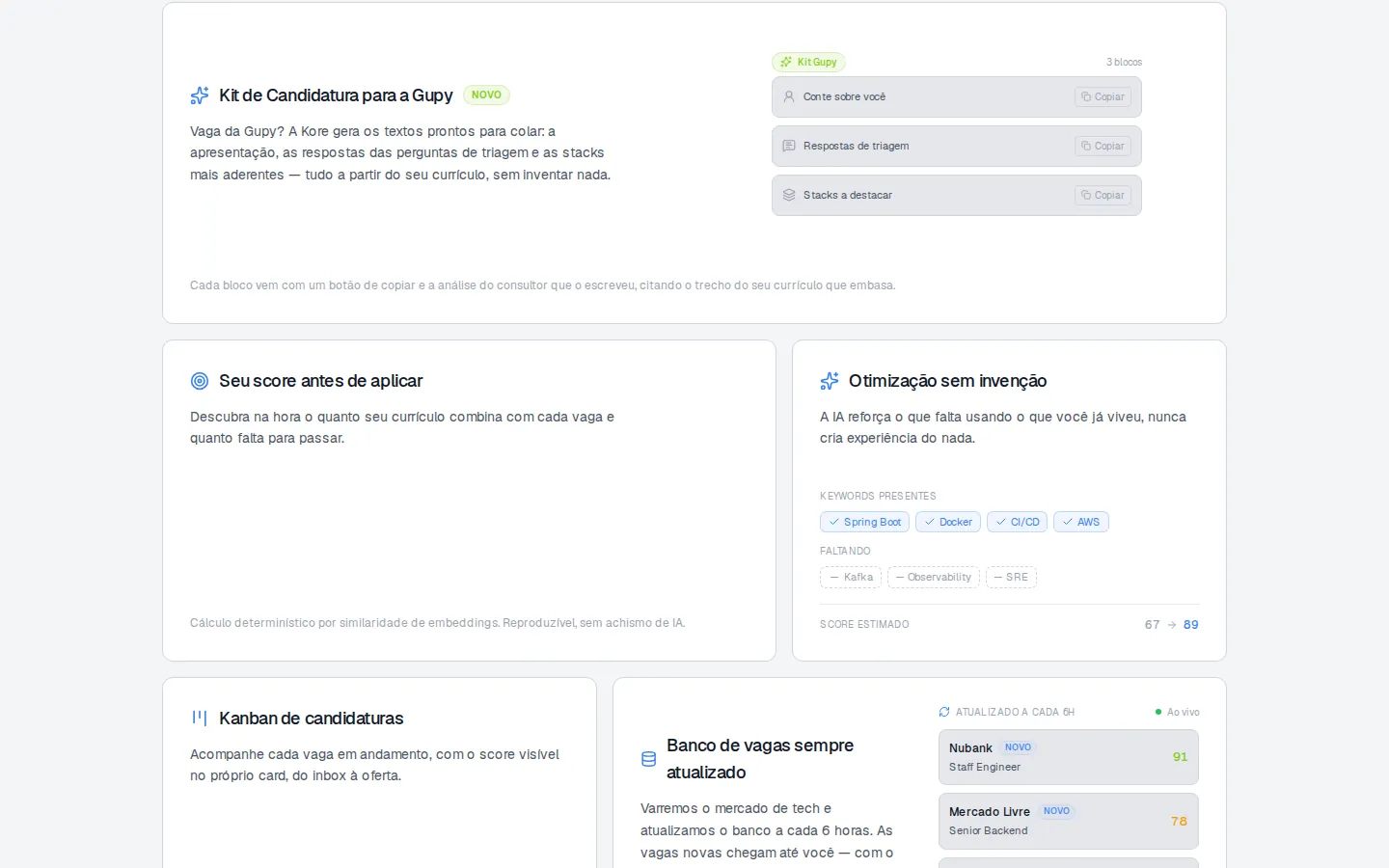This screenshot has width=1389, height=868.
Task: Click the "FALTANDO" label
Action: (845, 551)
